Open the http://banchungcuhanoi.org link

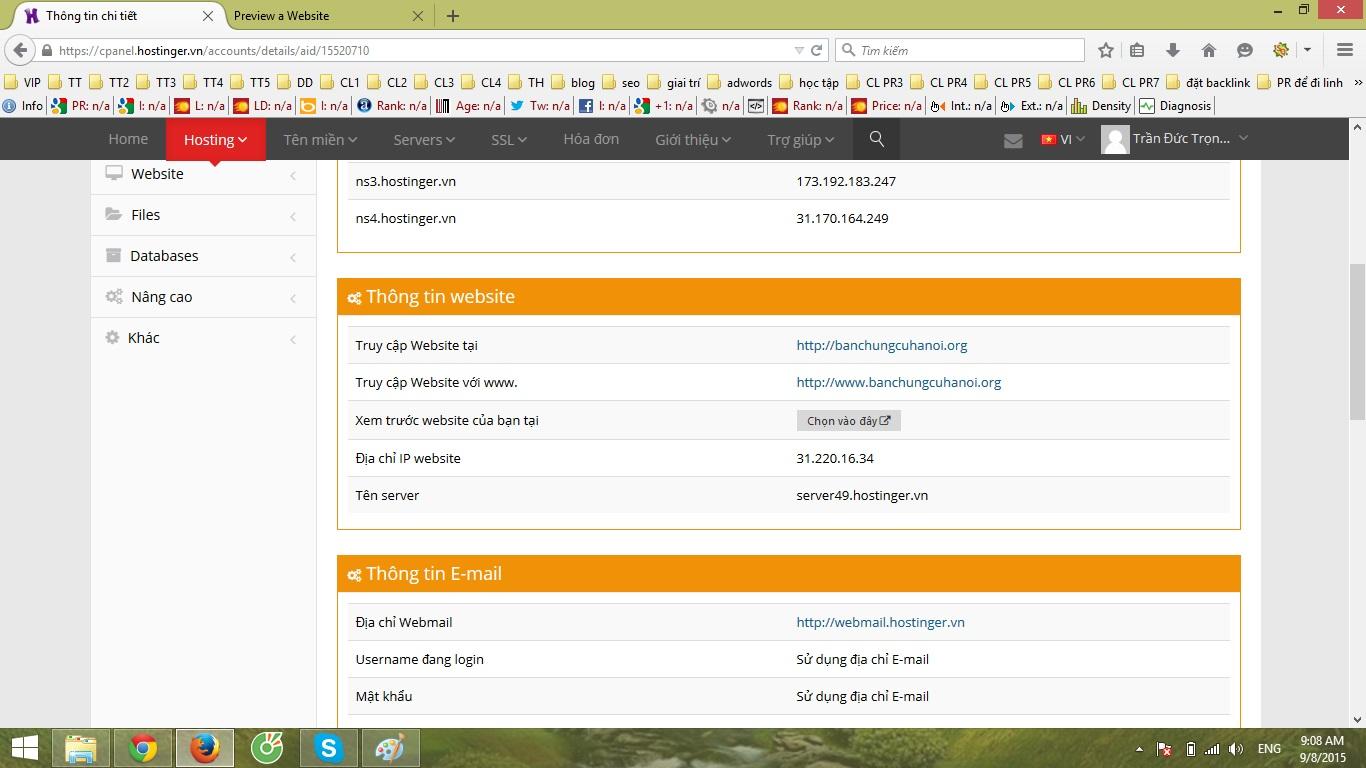pyautogui.click(x=882, y=345)
